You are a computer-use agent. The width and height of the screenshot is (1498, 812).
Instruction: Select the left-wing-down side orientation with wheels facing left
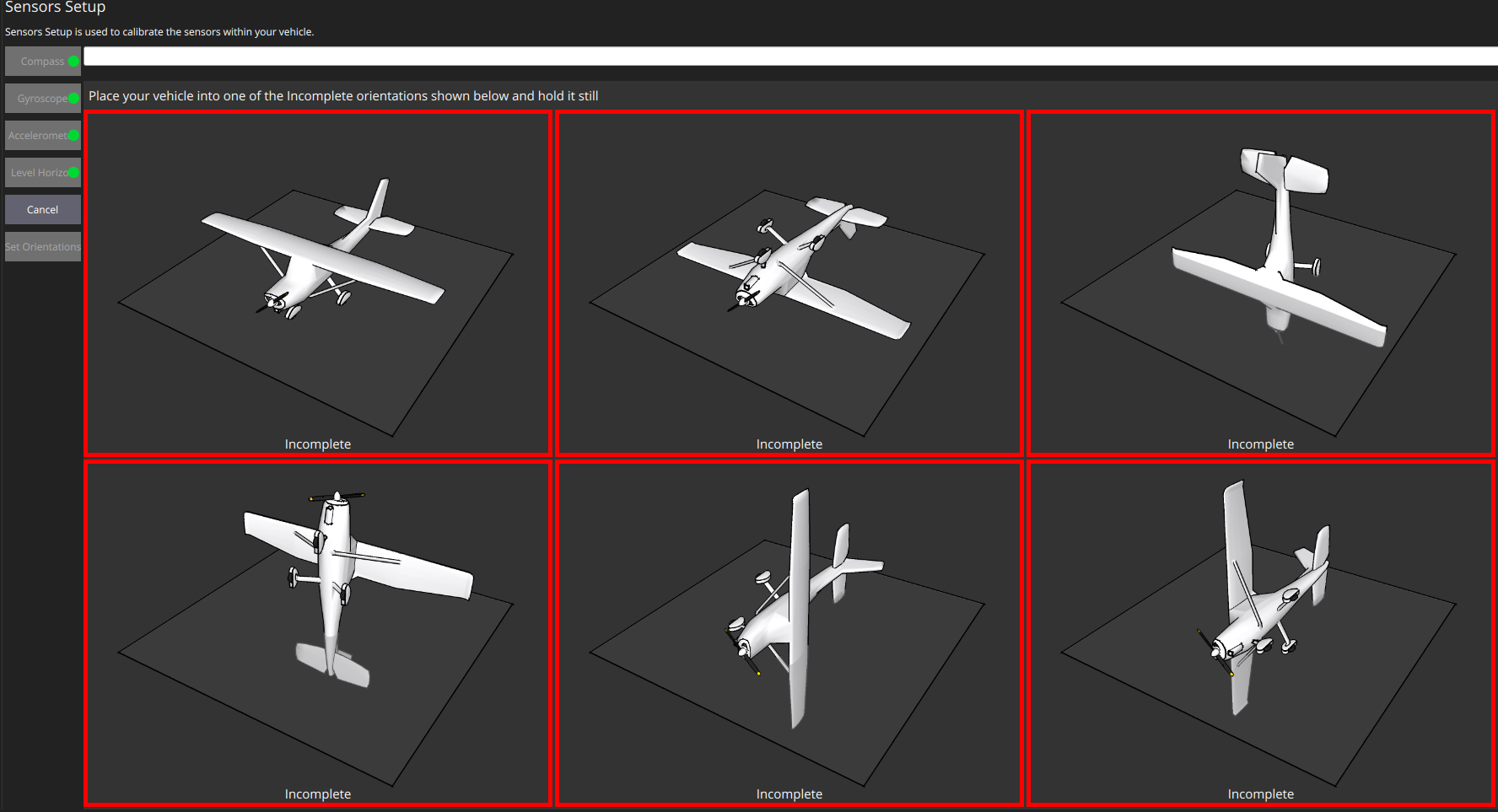tap(789, 633)
